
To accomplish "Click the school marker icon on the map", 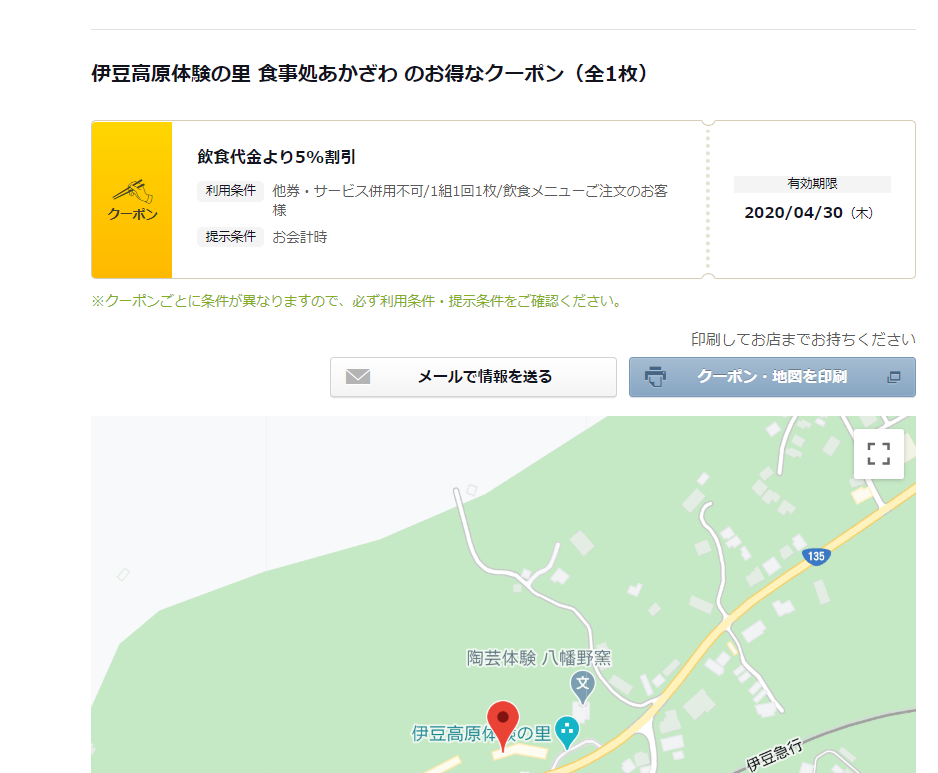I will pyautogui.click(x=582, y=685).
